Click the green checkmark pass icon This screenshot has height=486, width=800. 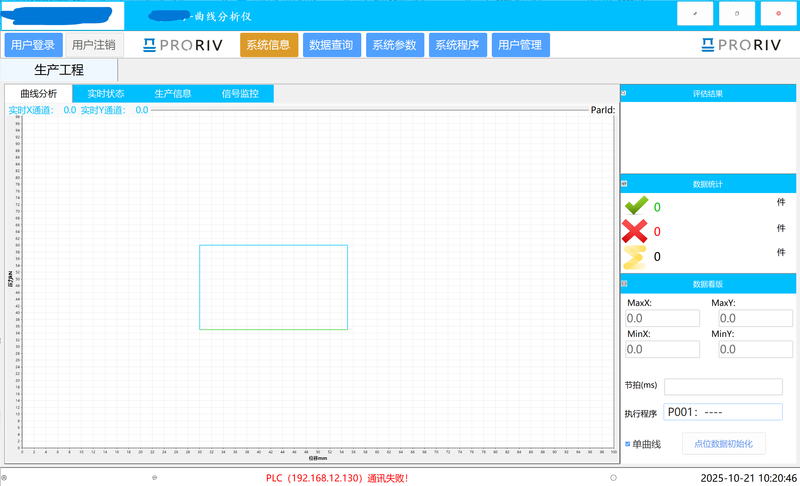pos(636,206)
